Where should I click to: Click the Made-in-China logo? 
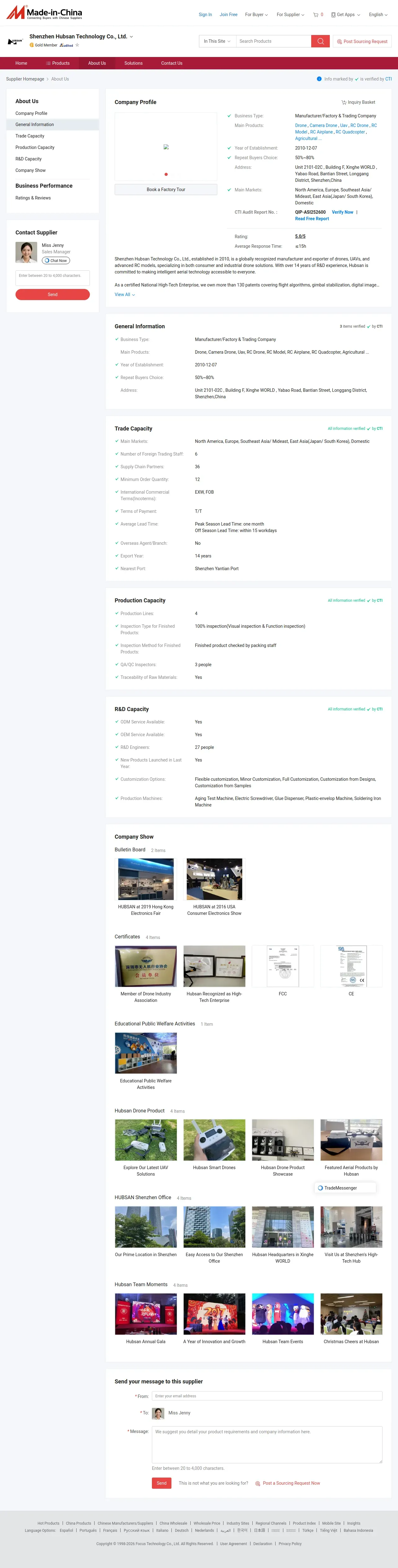44,13
